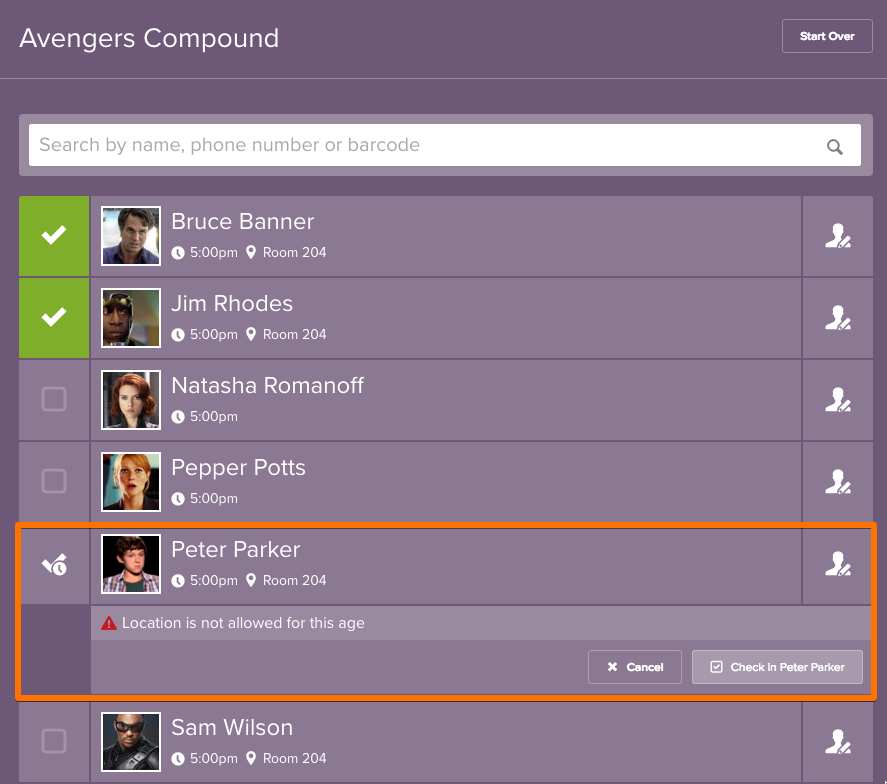Click Bruce Banner's profile photo
Screen dimensions: 887x784
coord(131,236)
